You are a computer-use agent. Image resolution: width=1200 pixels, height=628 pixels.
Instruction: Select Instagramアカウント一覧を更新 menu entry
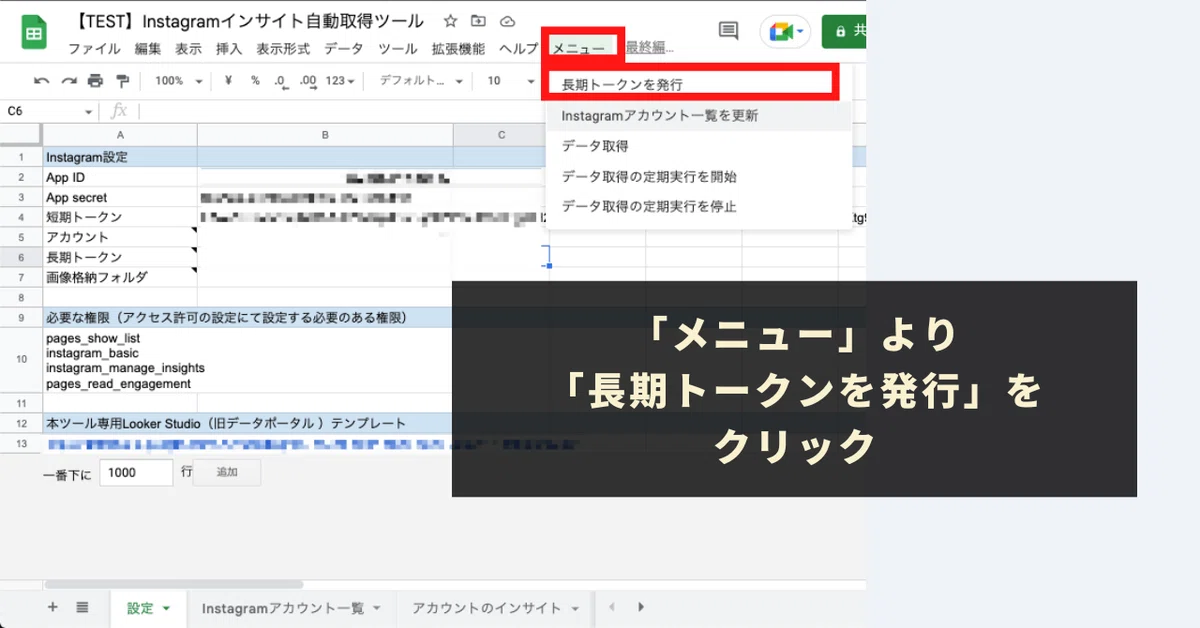coord(698,116)
